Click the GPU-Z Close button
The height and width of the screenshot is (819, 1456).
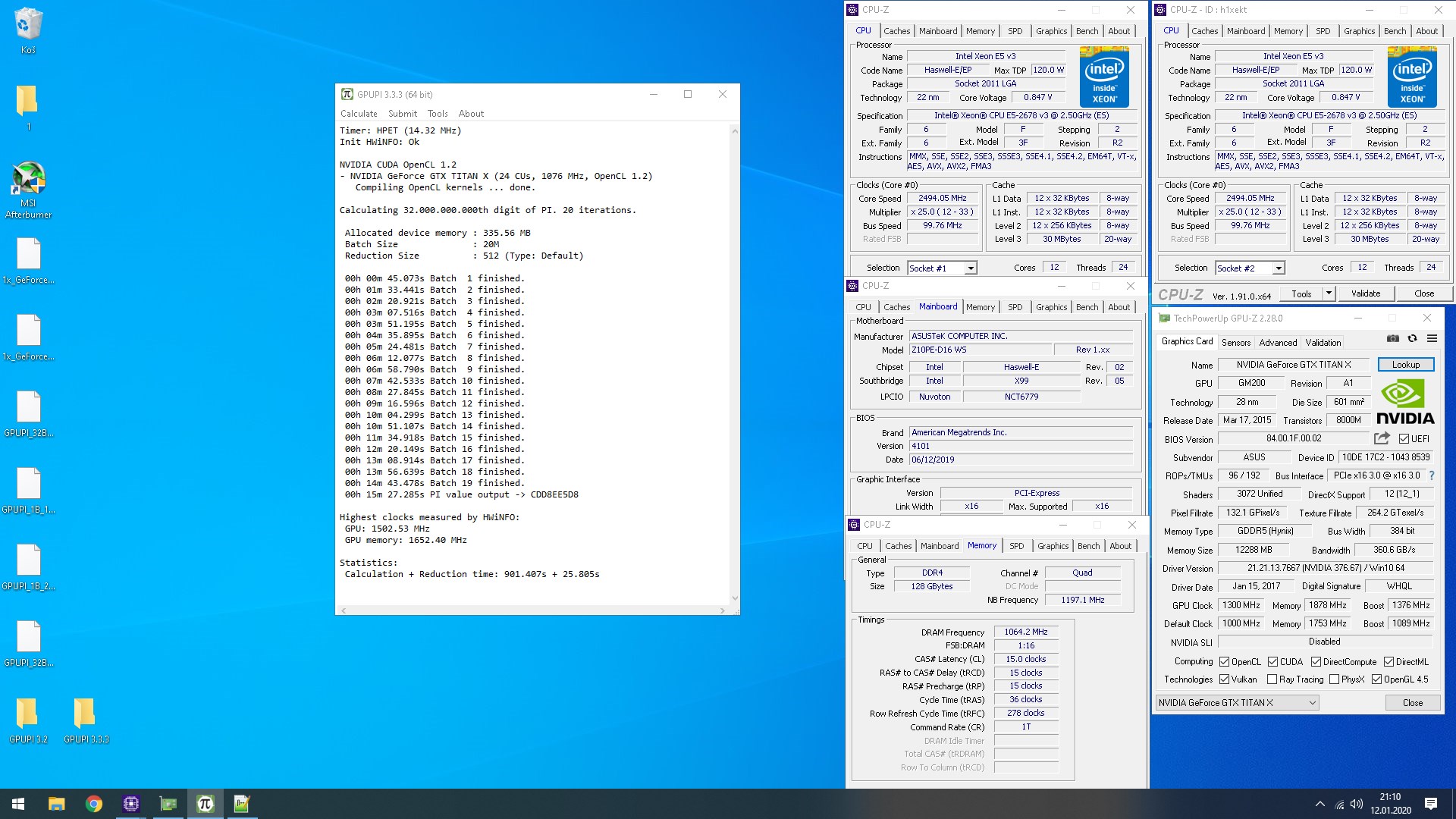click(x=1412, y=703)
